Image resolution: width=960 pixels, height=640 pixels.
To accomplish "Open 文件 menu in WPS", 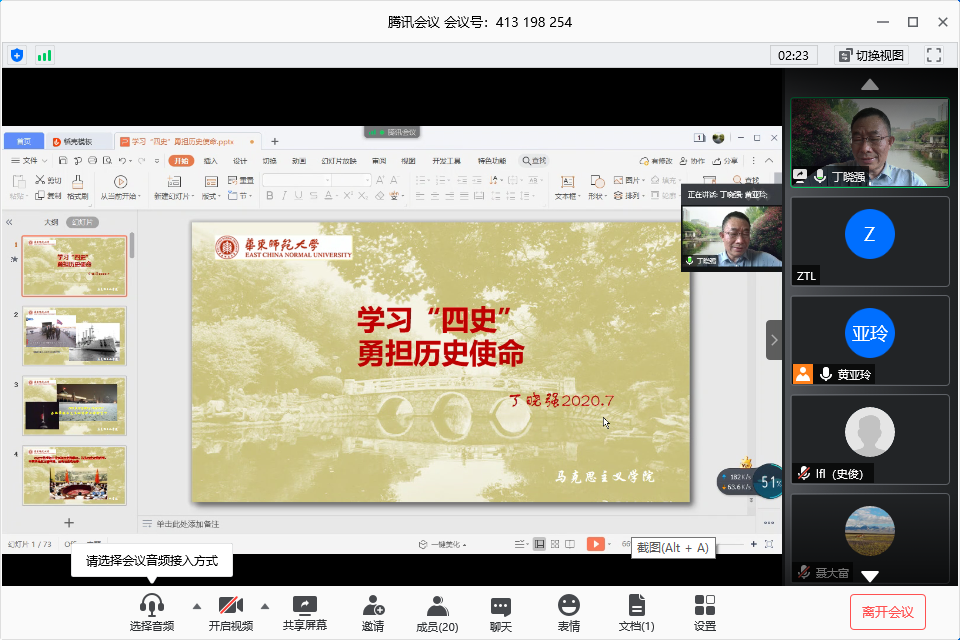I will (x=29, y=160).
